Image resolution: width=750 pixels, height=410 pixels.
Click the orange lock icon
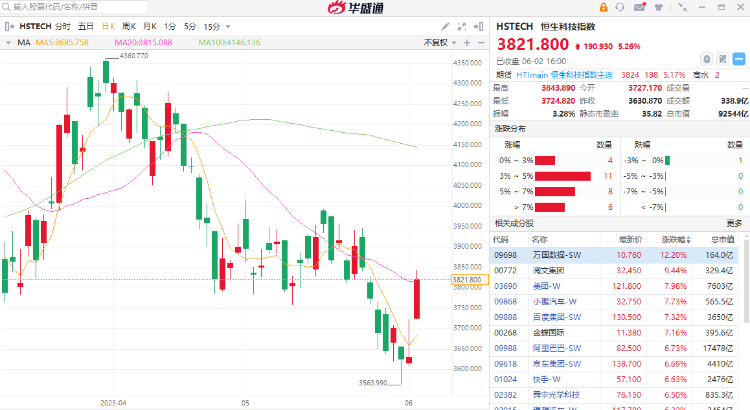point(604,7)
